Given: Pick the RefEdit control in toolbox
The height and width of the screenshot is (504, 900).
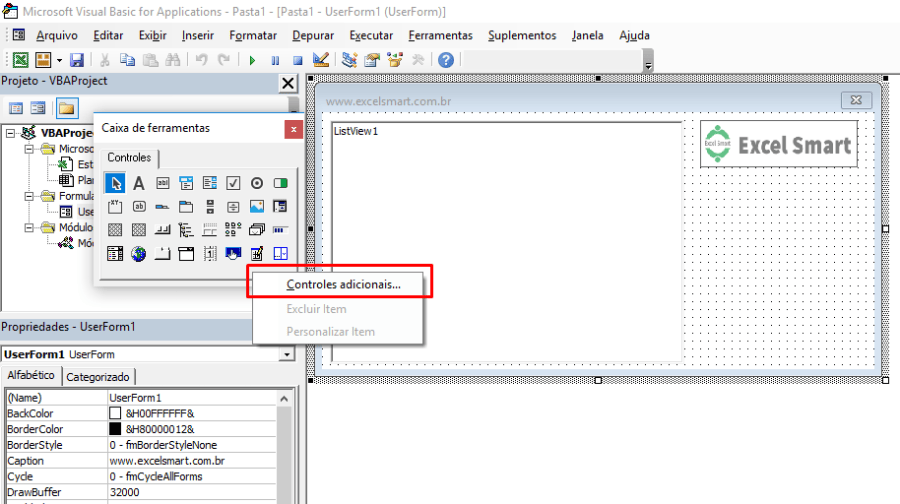Looking at the screenshot, I should (x=280, y=207).
